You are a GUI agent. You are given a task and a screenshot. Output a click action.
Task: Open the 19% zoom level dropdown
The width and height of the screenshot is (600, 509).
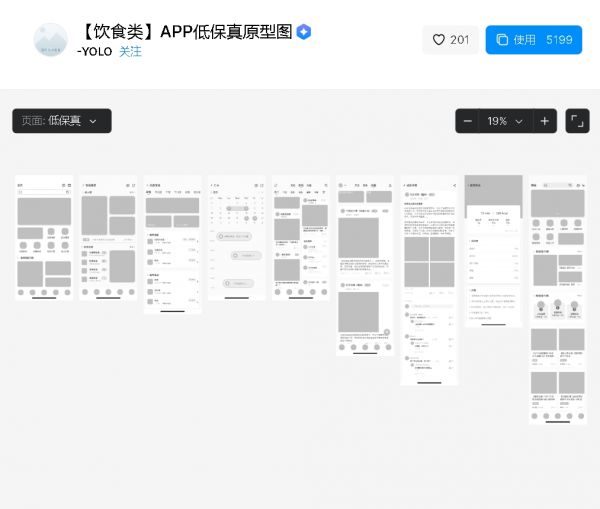(x=505, y=121)
